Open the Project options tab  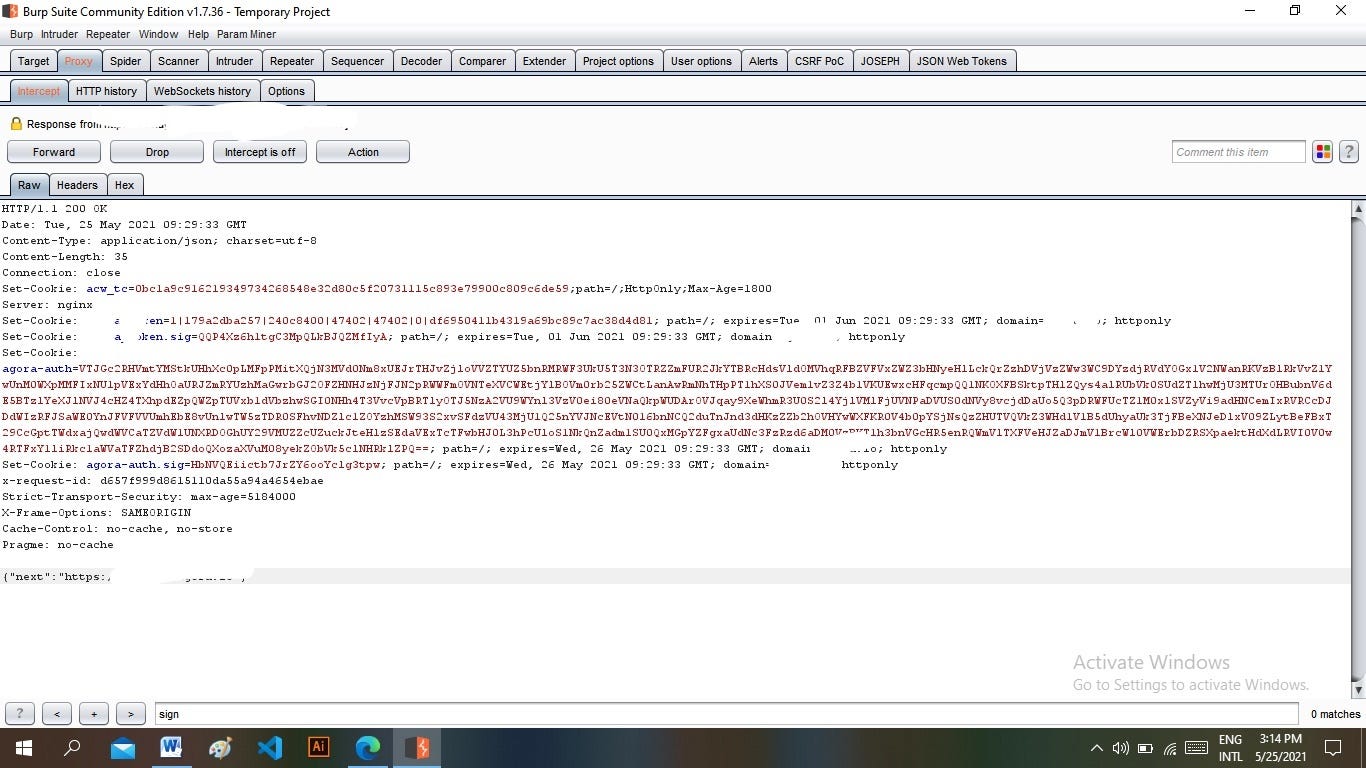(618, 61)
